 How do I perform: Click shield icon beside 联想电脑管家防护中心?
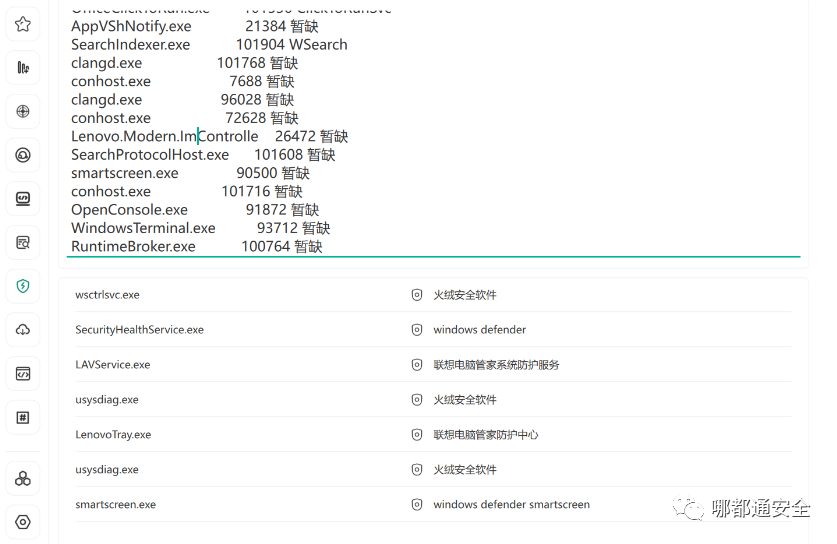click(x=417, y=435)
